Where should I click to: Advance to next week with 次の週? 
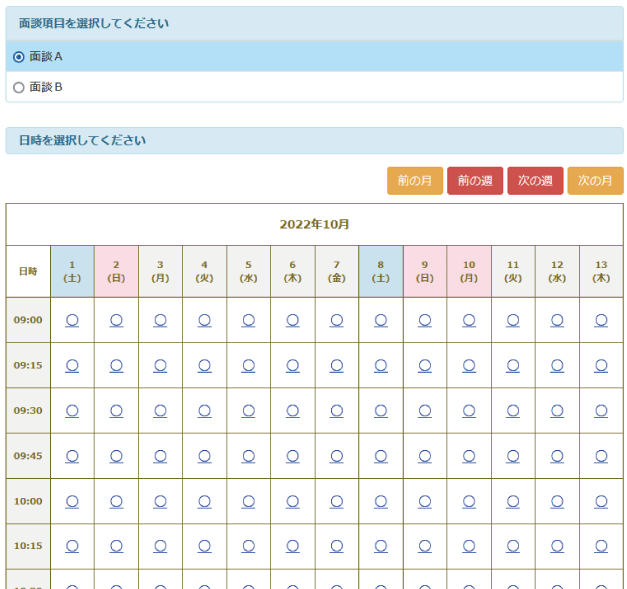coord(535,181)
